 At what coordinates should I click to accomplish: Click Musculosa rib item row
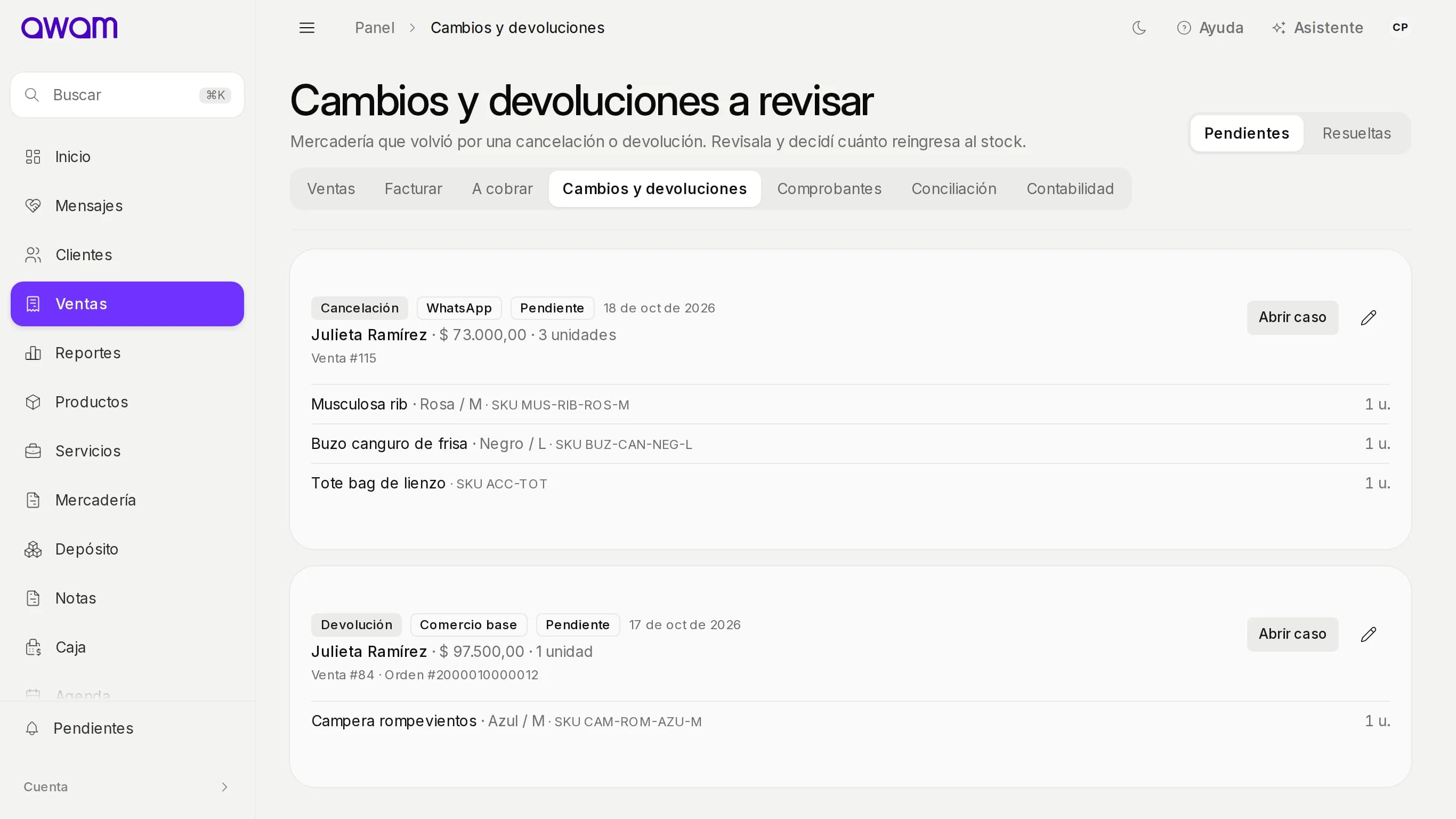(850, 404)
